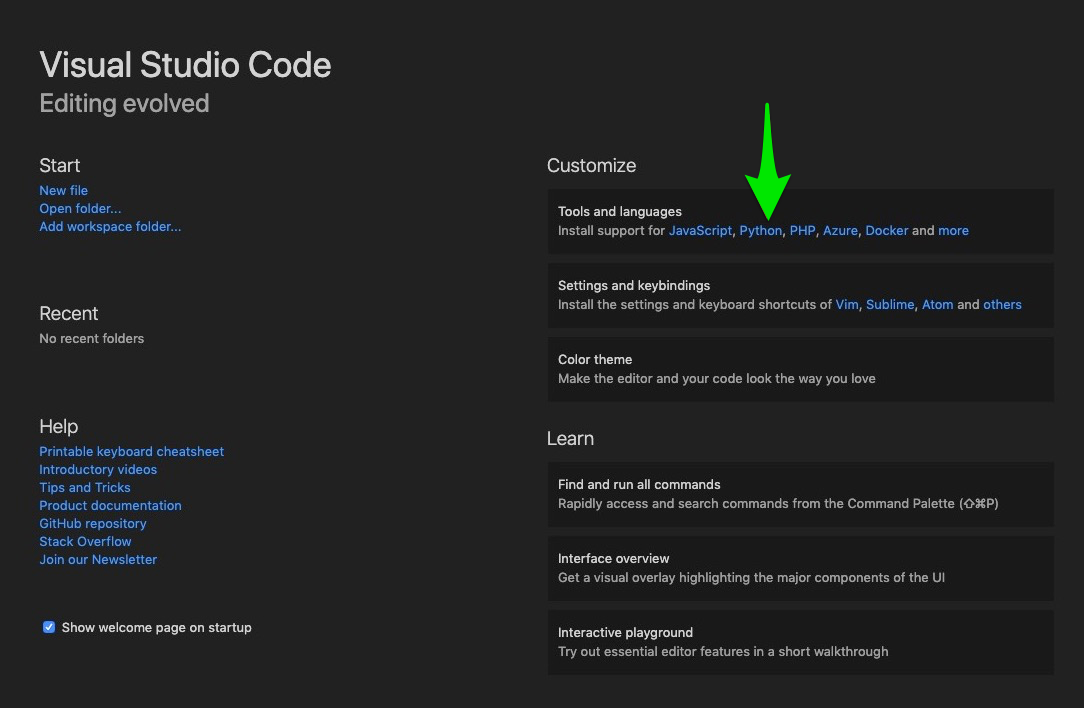Click the No recent folders text
1084x708 pixels.
(92, 338)
